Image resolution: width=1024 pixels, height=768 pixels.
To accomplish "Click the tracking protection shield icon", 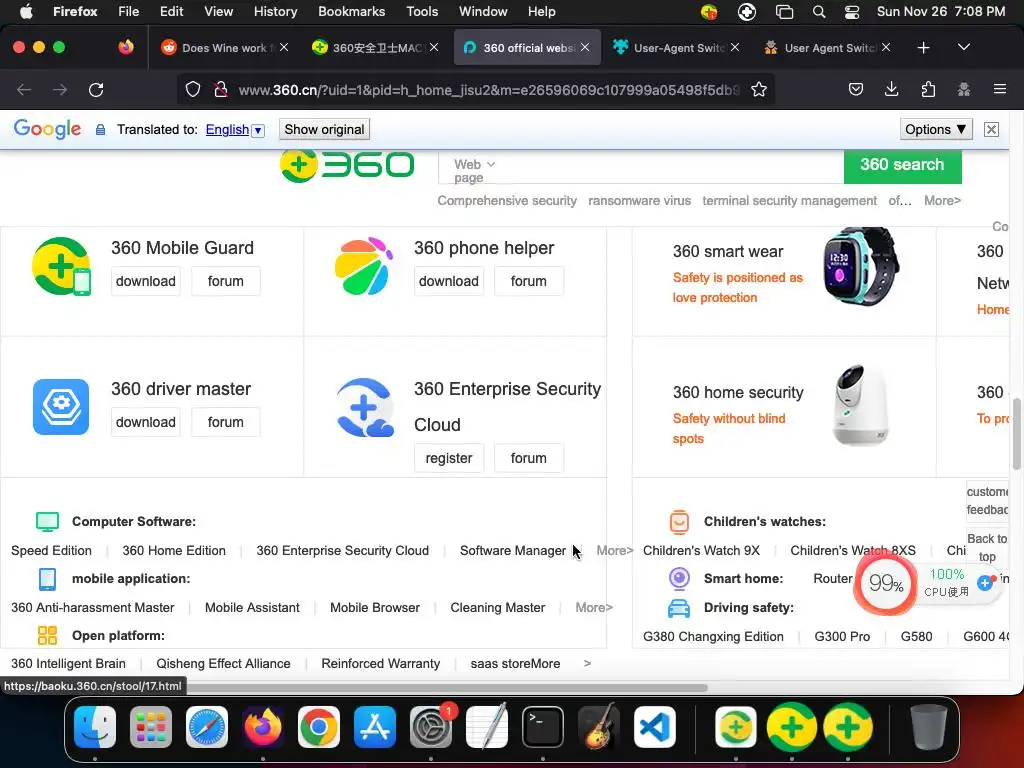I will pos(193,89).
